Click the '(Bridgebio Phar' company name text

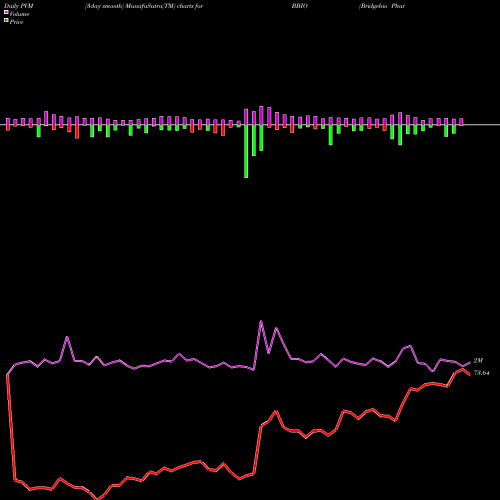coord(382,6)
